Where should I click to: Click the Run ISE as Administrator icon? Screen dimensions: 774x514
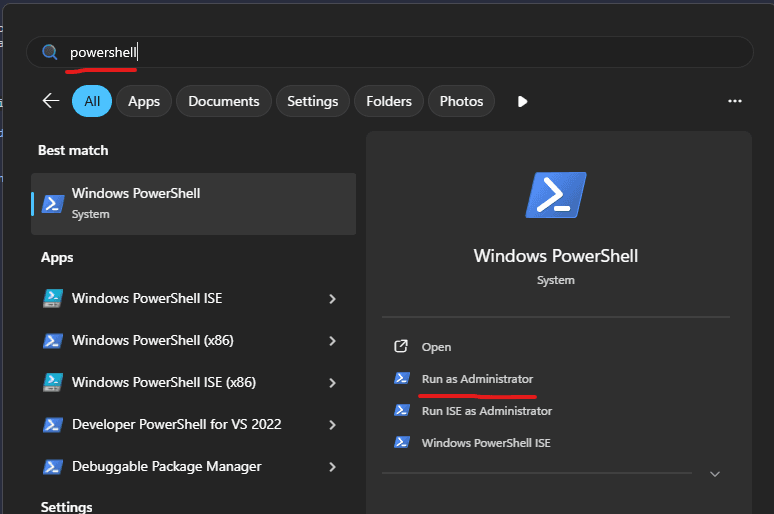pyautogui.click(x=402, y=410)
